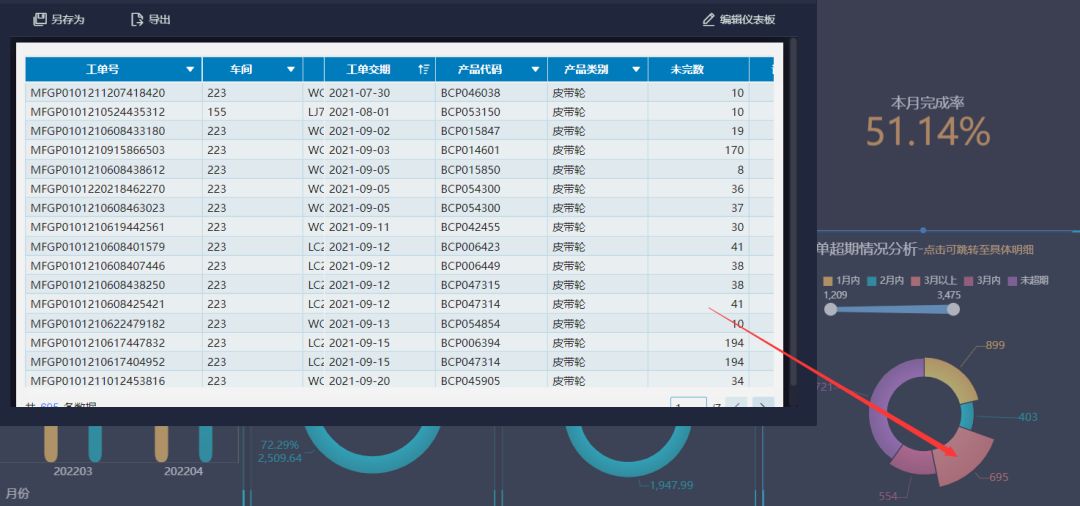The image size is (1080, 506).
Task: Click due date 2021-09-11
Action: tap(359, 227)
